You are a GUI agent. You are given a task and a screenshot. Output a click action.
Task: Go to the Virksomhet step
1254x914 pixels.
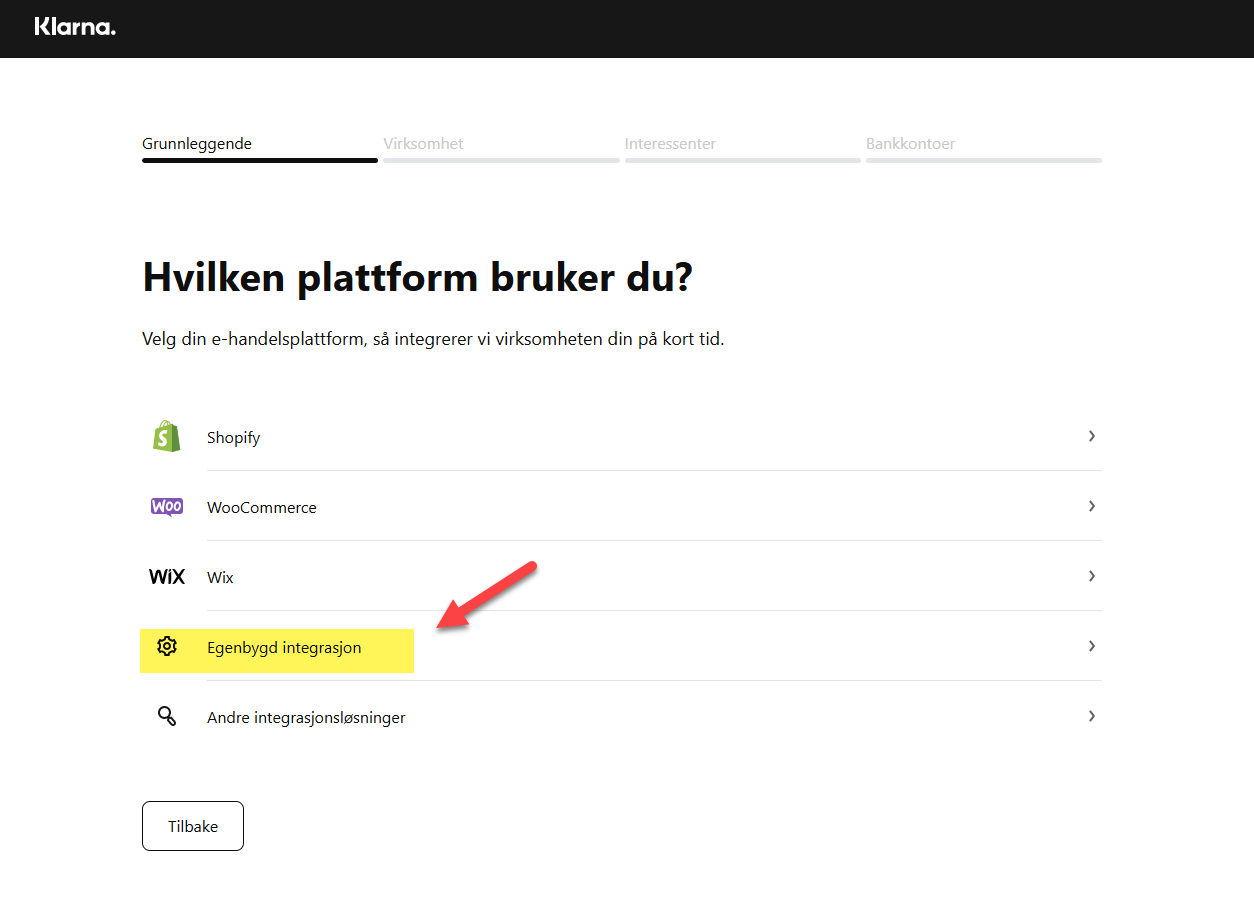[423, 144]
